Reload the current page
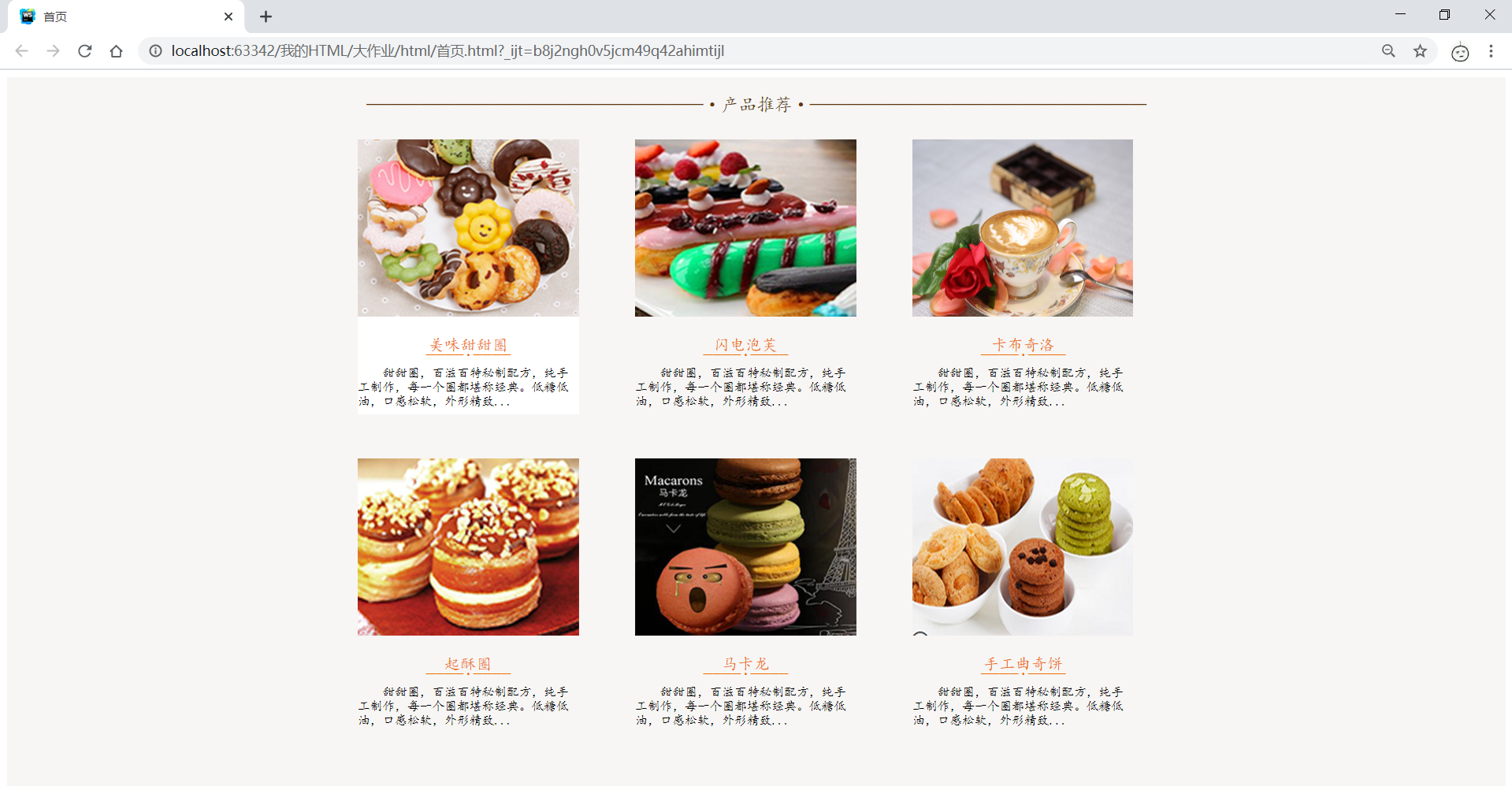Screen dimensions: 1512x801 (85, 51)
